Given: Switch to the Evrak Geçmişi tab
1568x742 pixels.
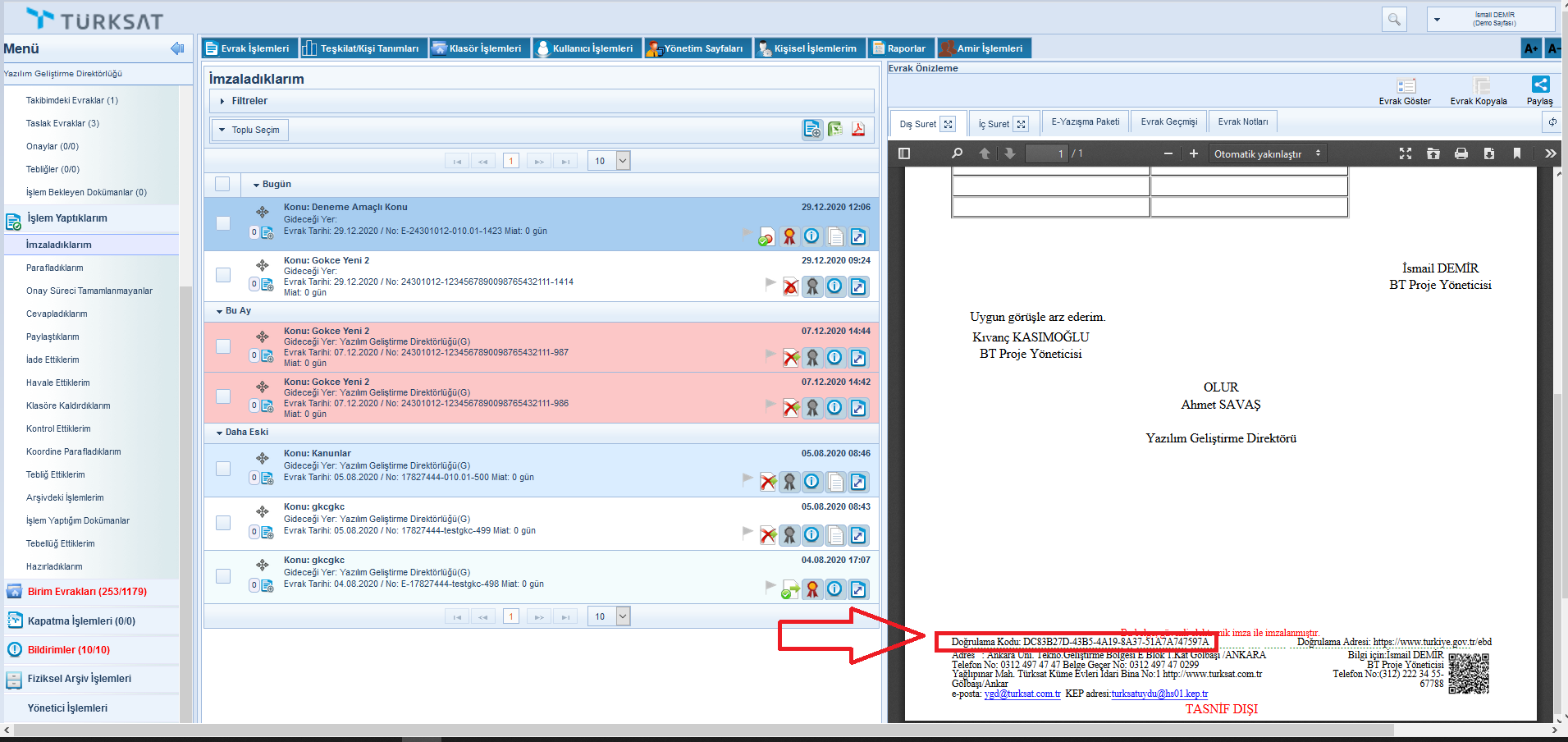Looking at the screenshot, I should coord(1168,122).
